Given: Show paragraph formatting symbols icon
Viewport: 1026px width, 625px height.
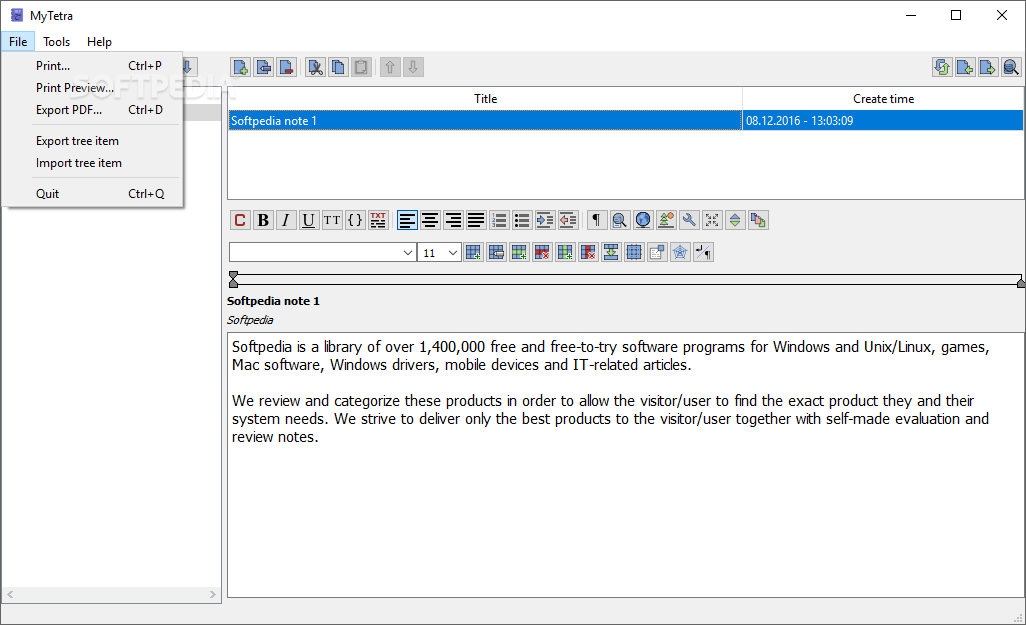Looking at the screenshot, I should [596, 220].
